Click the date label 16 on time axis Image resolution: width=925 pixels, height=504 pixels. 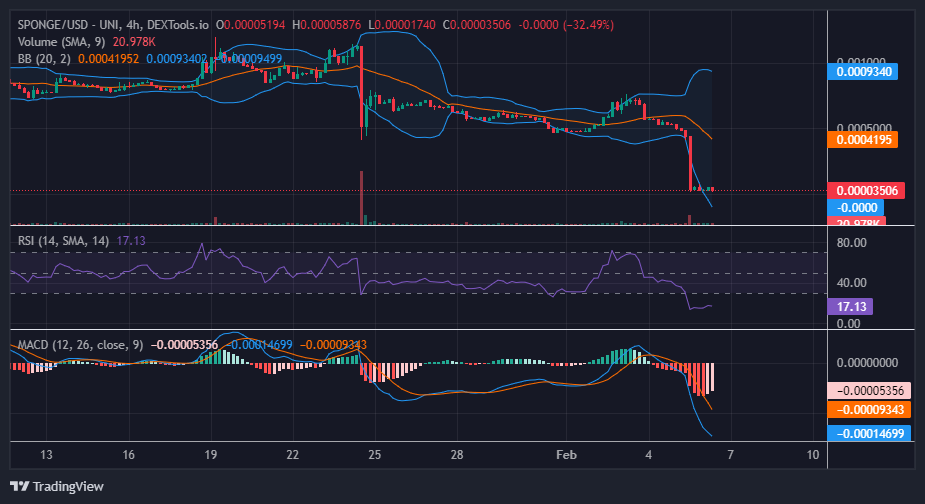[128, 455]
